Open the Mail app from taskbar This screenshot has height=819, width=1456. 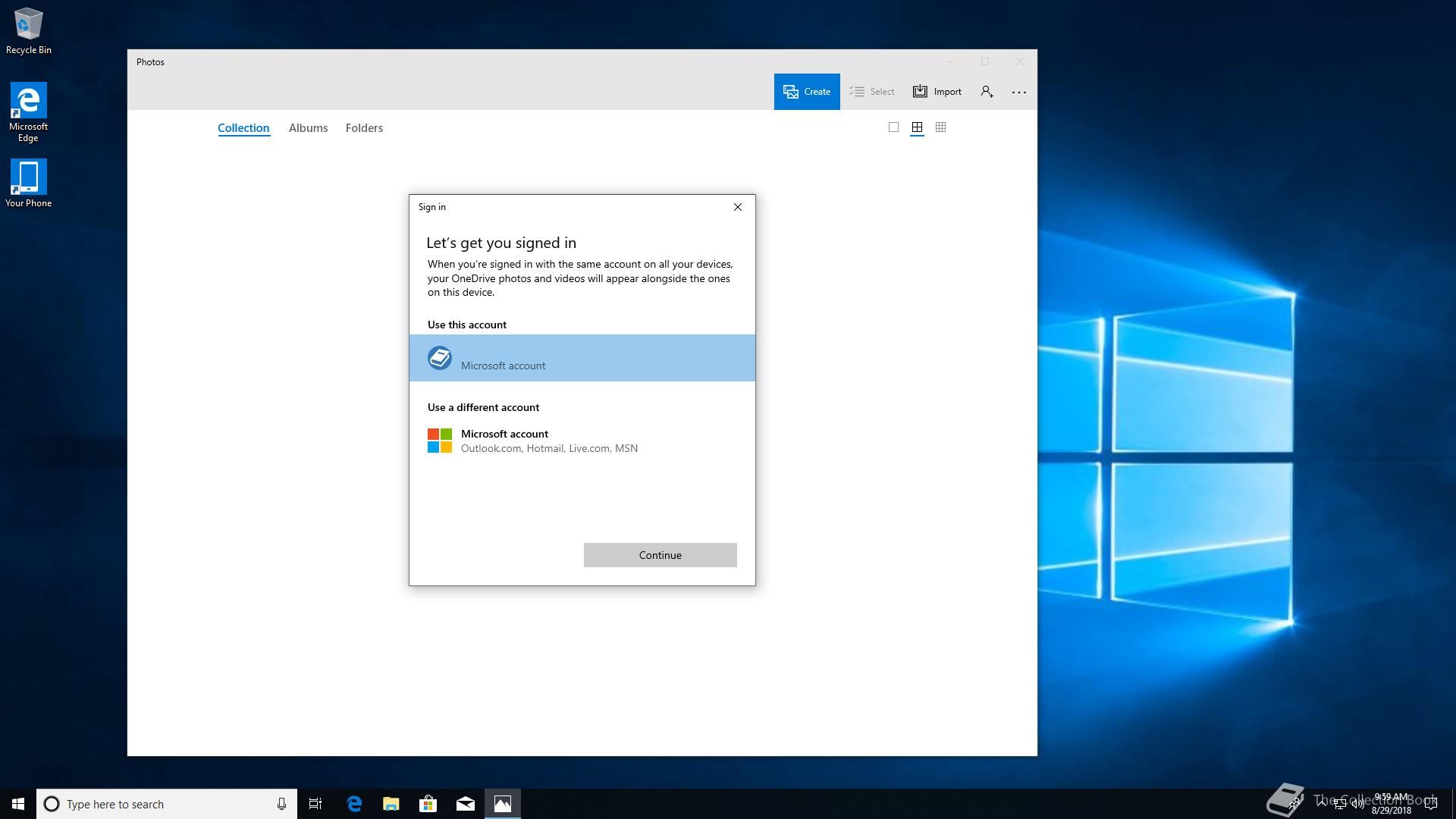pos(466,804)
